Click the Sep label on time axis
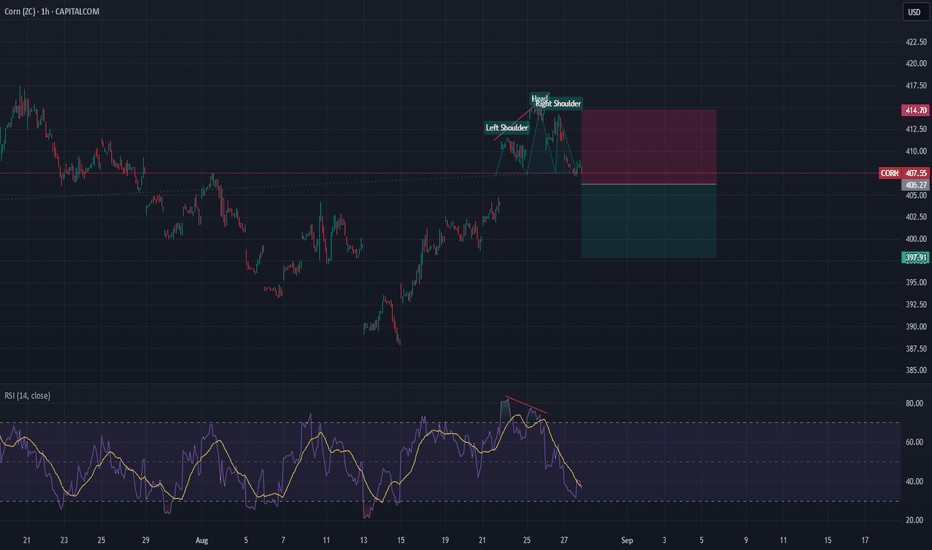The height and width of the screenshot is (550, 932). [x=627, y=540]
